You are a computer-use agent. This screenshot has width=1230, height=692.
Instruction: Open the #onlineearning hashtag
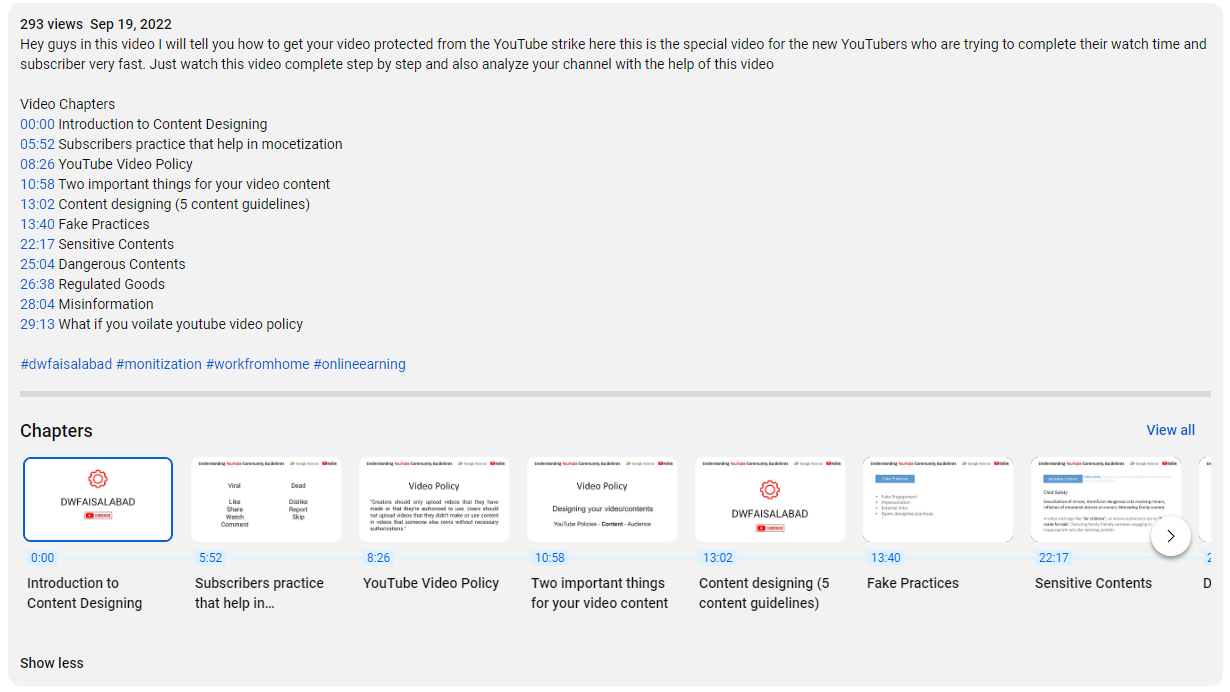(x=360, y=364)
